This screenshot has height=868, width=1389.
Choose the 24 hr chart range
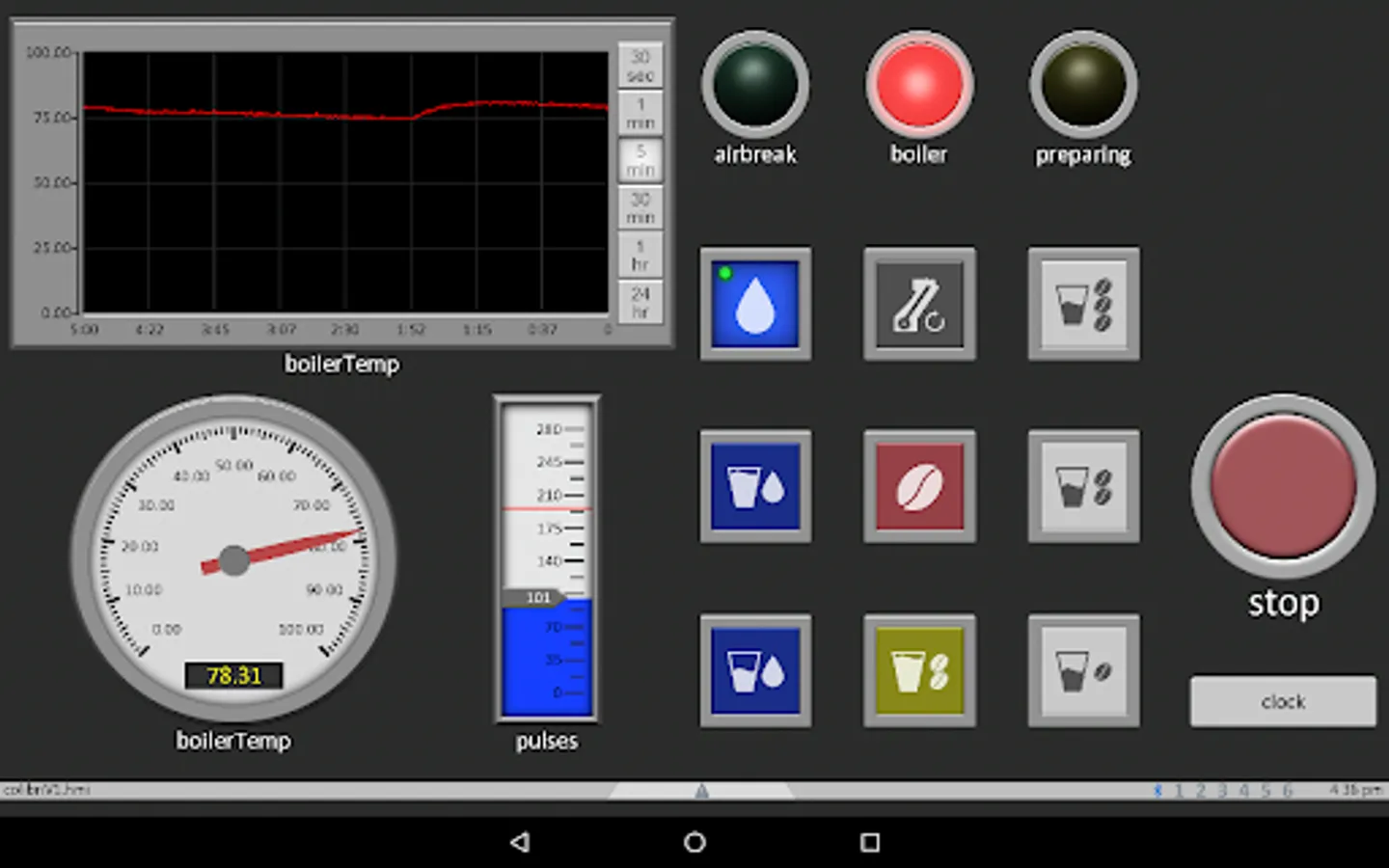[x=640, y=302]
